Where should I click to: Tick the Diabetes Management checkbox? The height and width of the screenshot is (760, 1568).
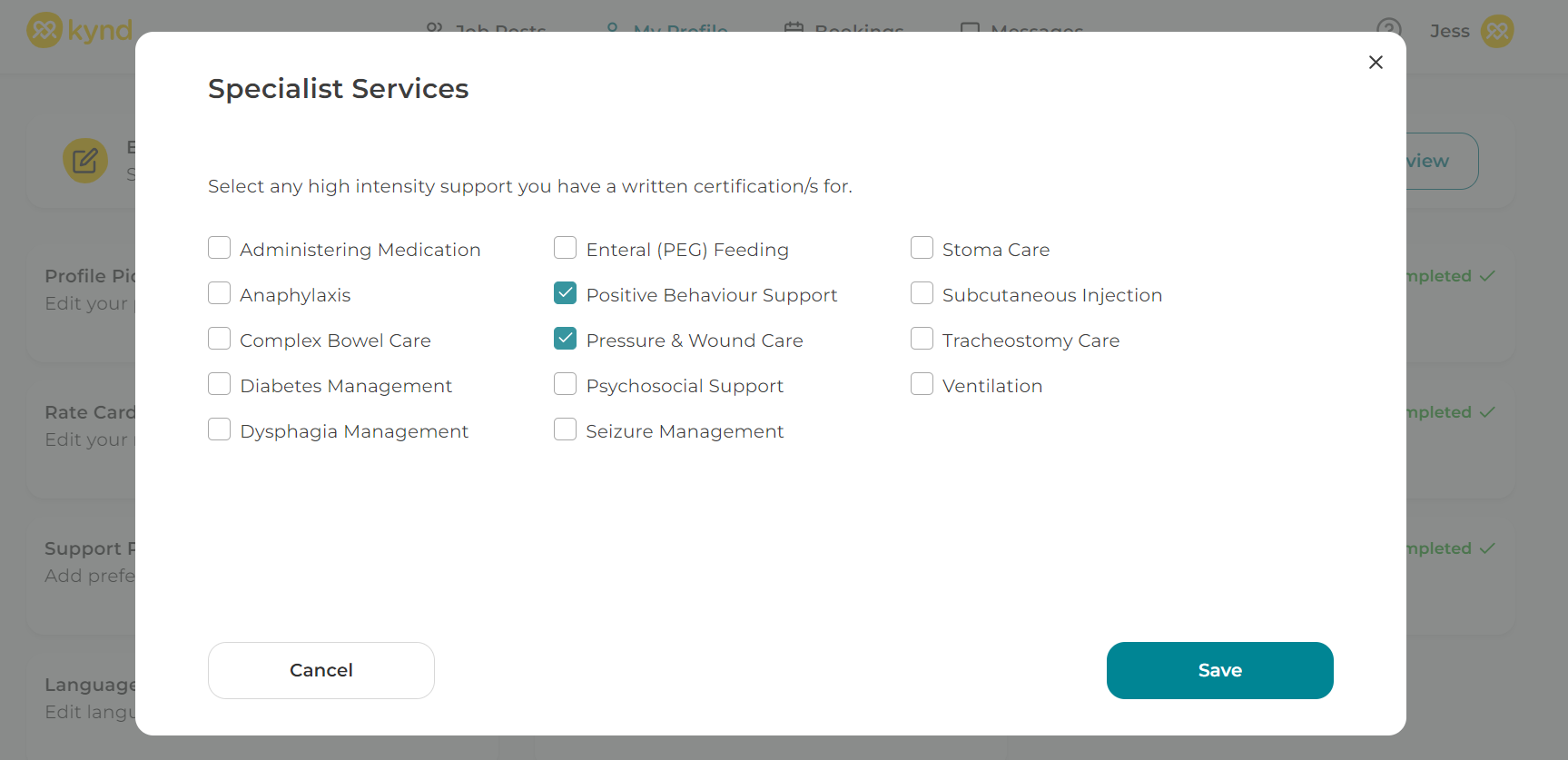pos(219,384)
